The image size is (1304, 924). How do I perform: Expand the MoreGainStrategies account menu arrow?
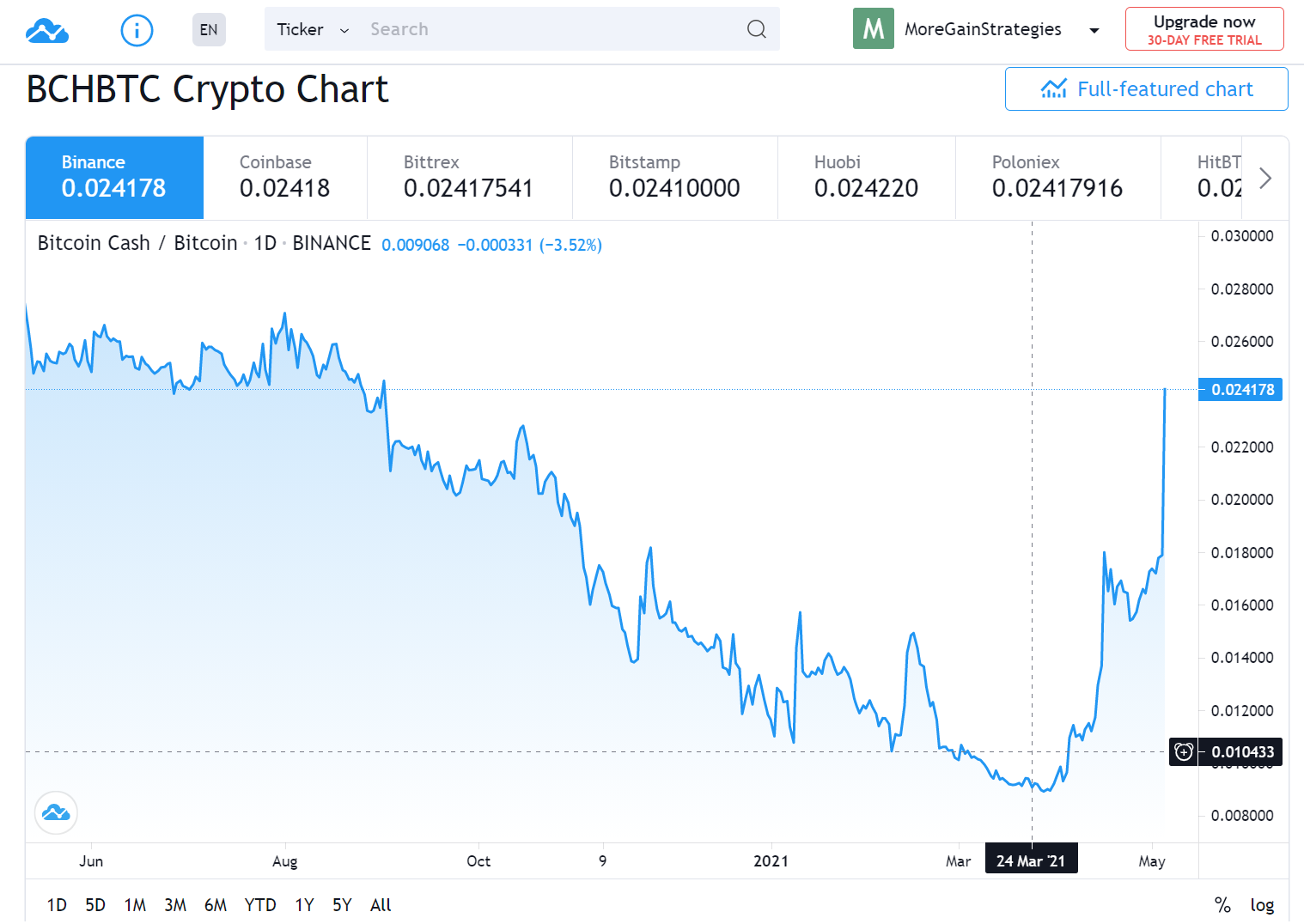point(1094,30)
